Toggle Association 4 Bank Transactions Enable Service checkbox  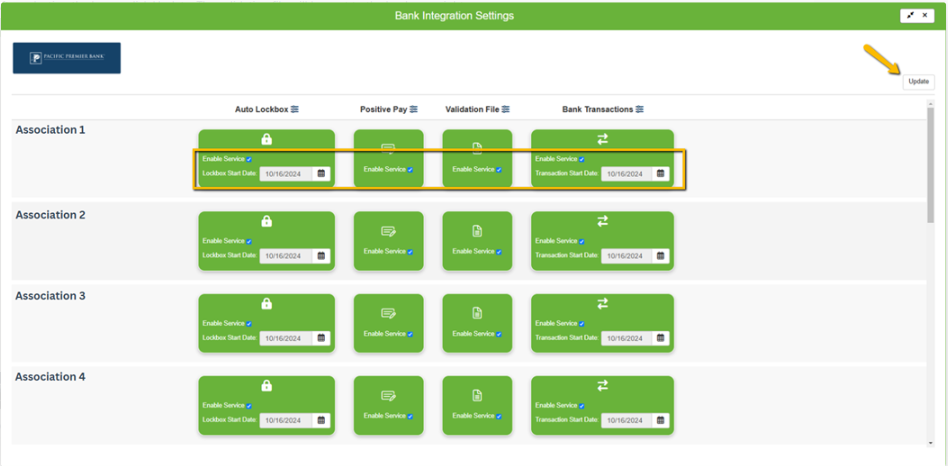point(582,406)
